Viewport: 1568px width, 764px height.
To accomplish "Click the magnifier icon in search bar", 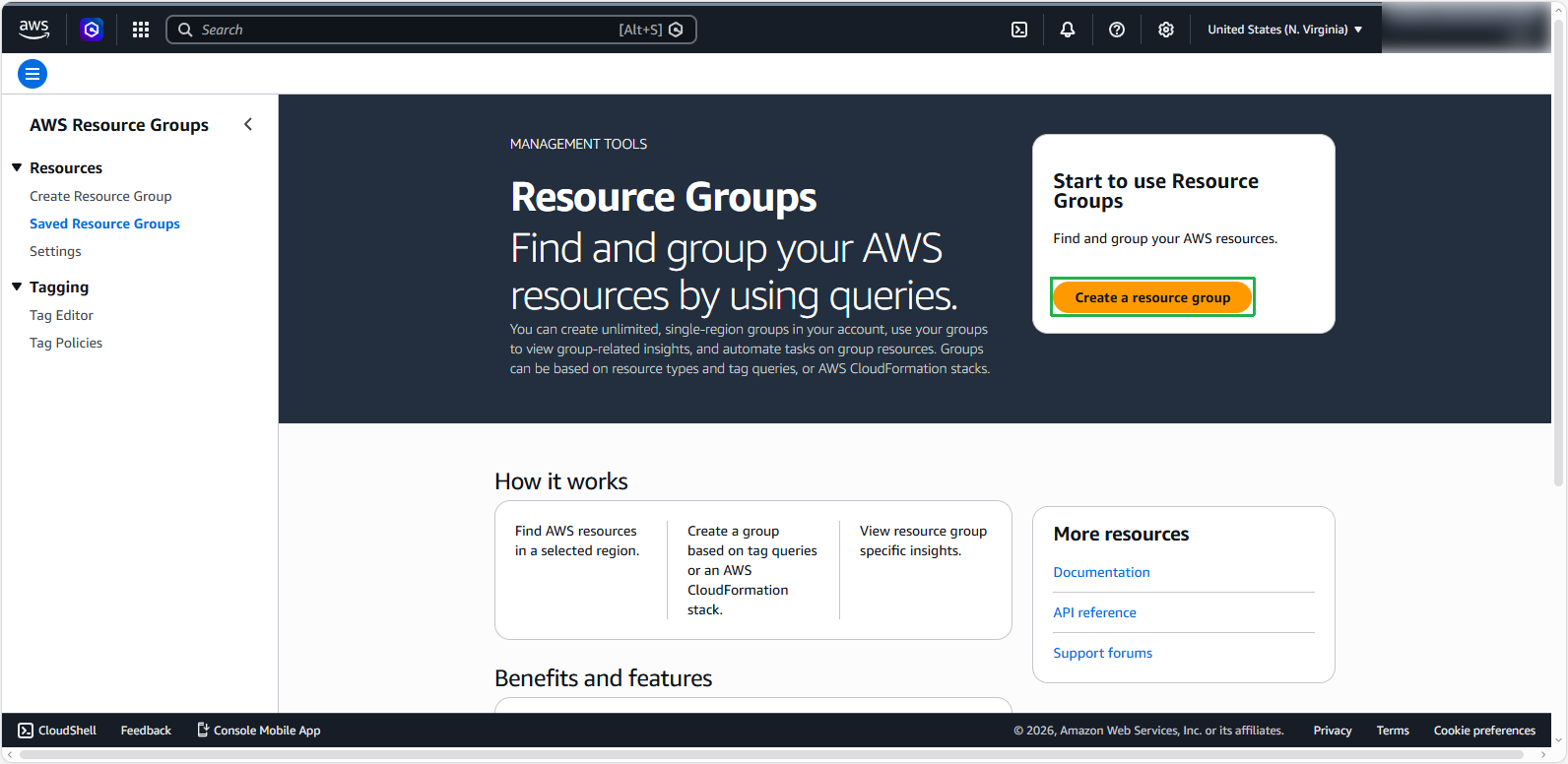I will [x=185, y=30].
